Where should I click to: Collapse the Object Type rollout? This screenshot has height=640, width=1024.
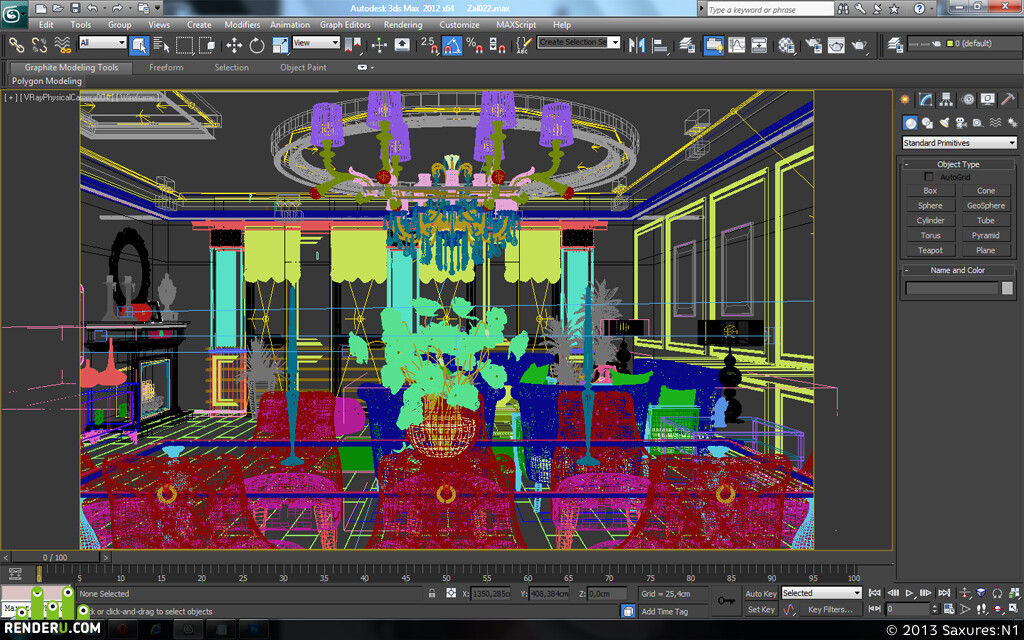pos(958,165)
